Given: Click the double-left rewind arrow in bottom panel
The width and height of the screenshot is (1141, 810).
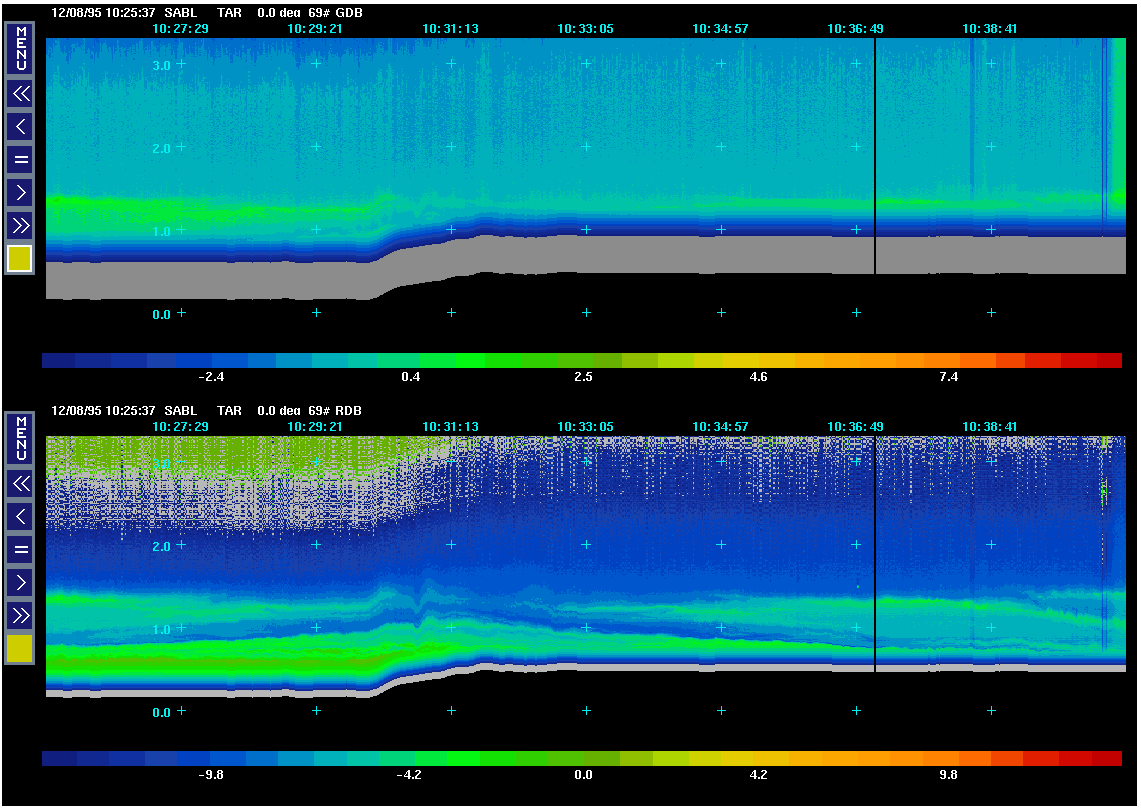Looking at the screenshot, I should click(20, 484).
